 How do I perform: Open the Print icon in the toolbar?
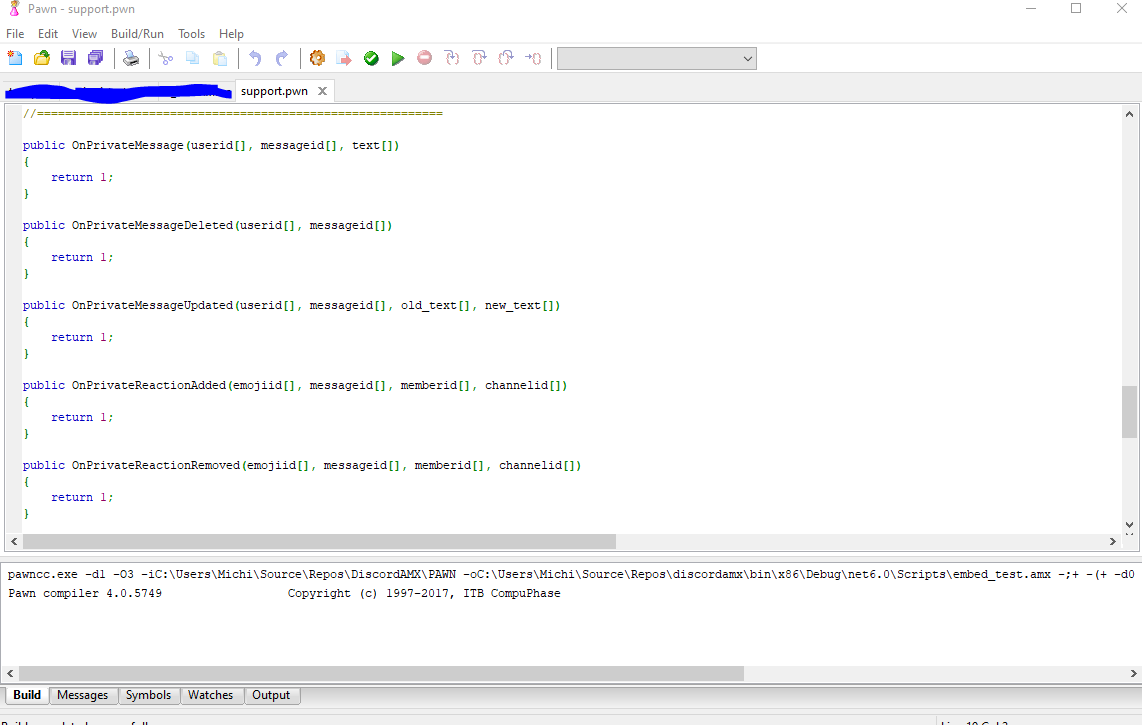click(131, 58)
